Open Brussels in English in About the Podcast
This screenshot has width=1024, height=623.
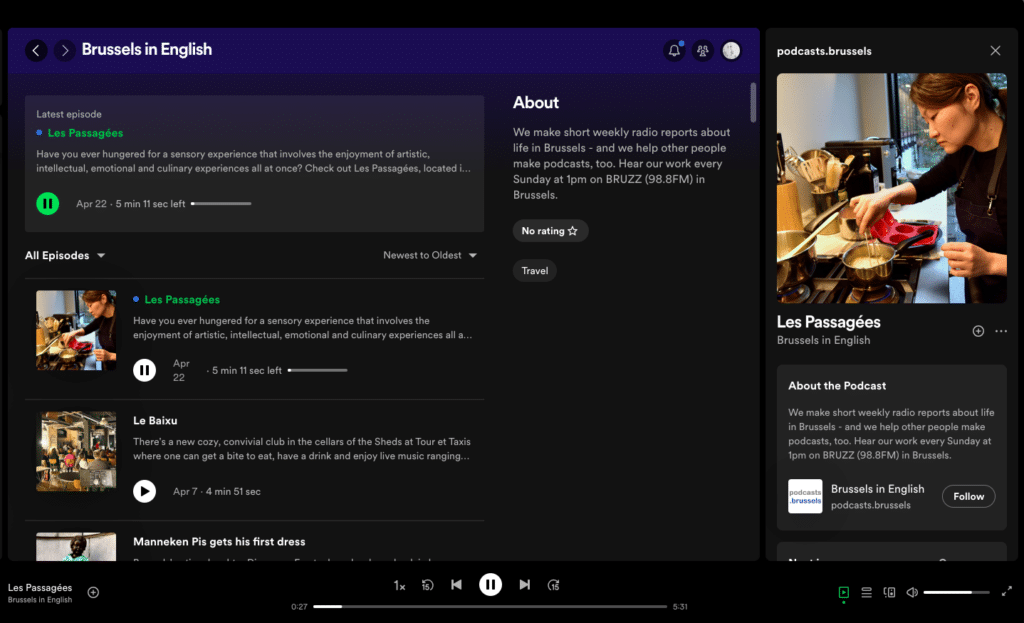(x=877, y=489)
